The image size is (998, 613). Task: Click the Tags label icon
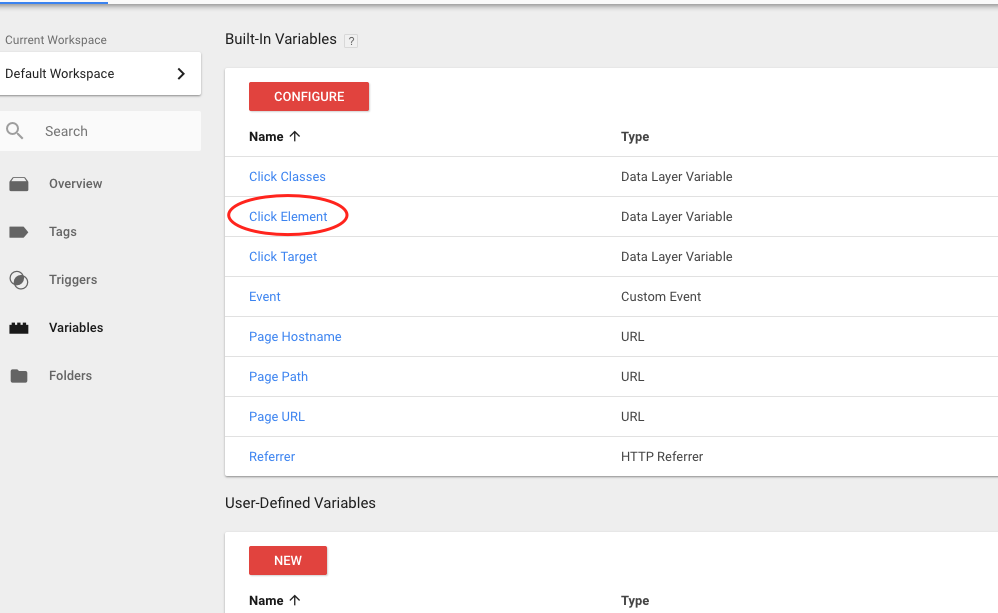click(18, 232)
